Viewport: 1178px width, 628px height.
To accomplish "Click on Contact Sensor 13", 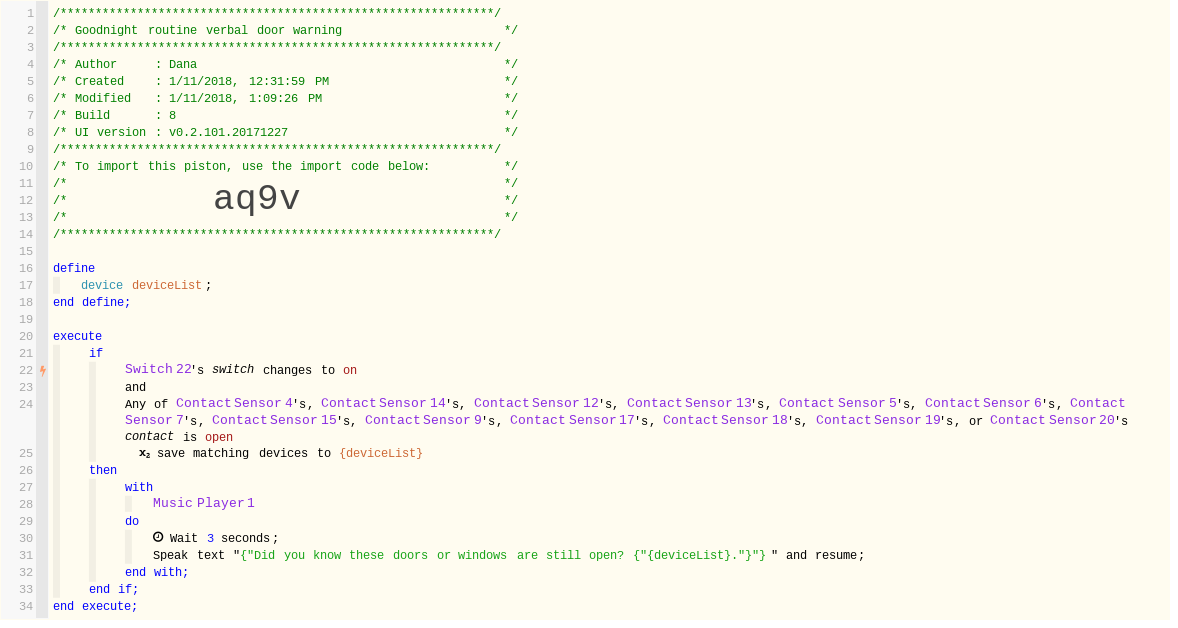I will [689, 403].
